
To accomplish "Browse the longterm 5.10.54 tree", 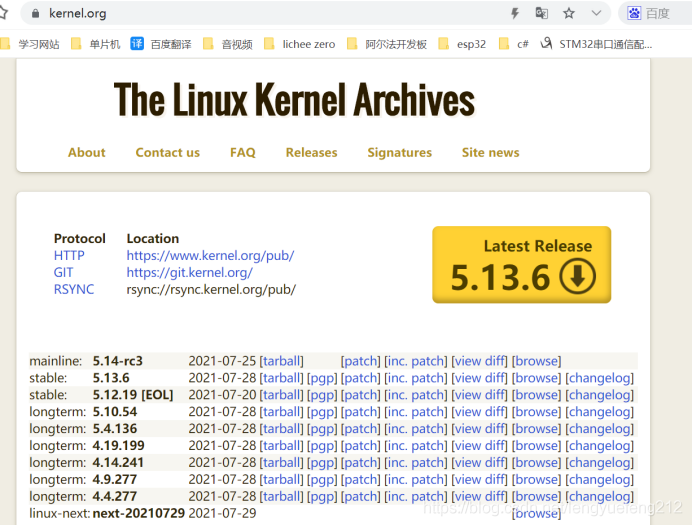I will pyautogui.click(x=537, y=412).
